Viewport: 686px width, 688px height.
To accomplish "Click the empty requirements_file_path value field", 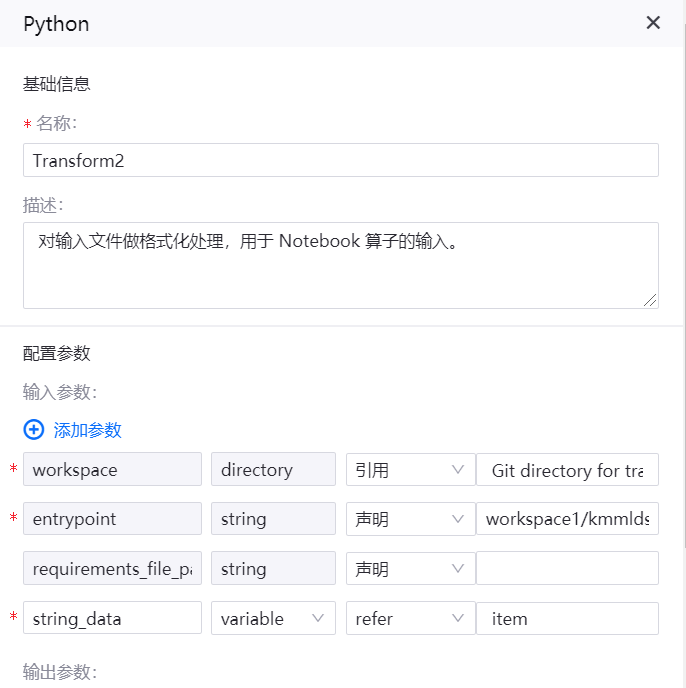I will tap(567, 569).
